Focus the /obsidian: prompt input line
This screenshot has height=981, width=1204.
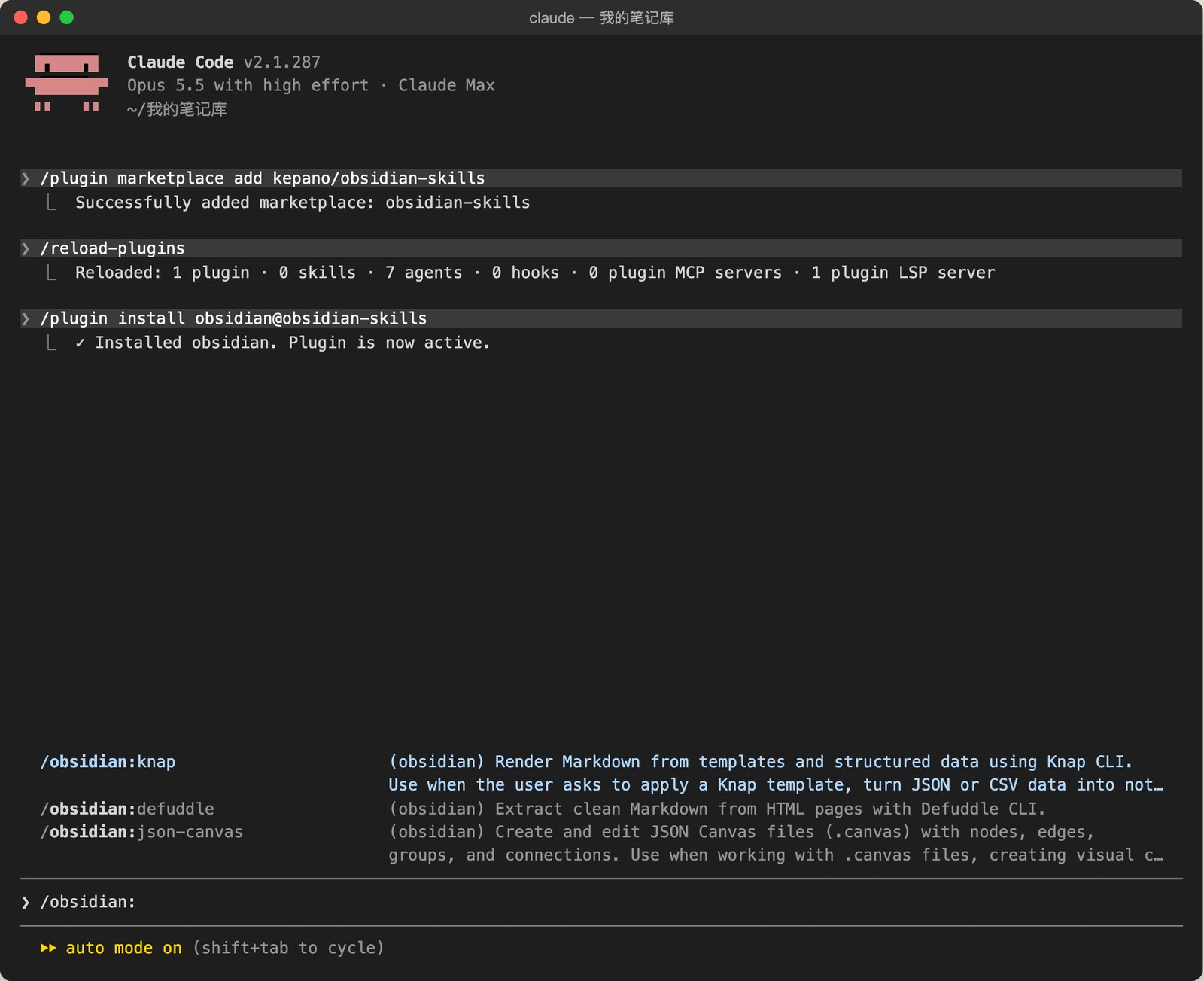click(x=601, y=902)
